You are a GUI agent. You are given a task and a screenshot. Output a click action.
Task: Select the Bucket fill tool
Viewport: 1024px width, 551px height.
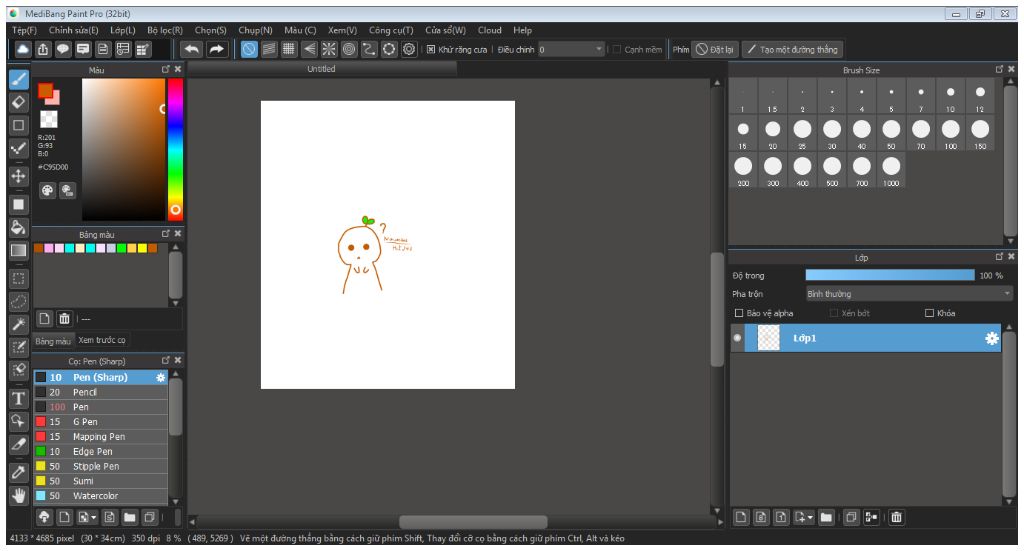(x=18, y=227)
